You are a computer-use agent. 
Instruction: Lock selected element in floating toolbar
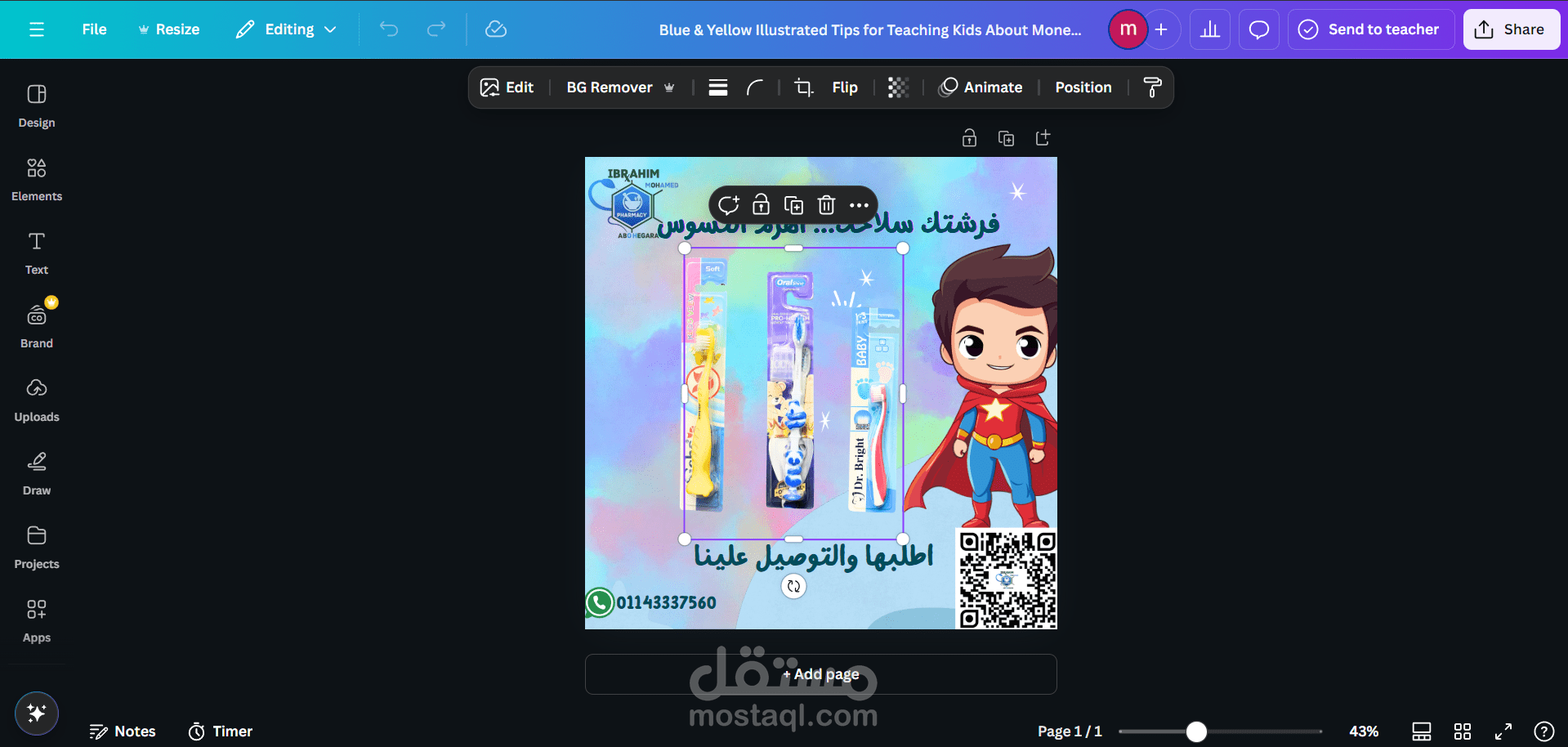coord(761,204)
